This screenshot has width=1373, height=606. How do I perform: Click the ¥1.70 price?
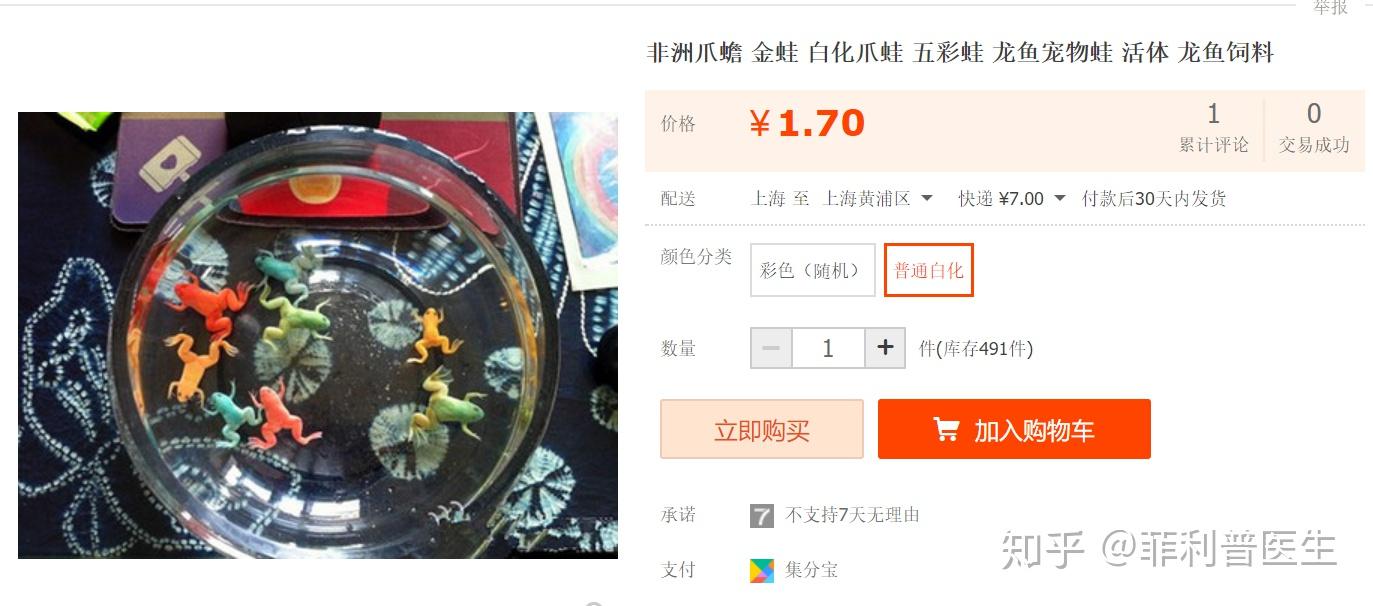[807, 124]
